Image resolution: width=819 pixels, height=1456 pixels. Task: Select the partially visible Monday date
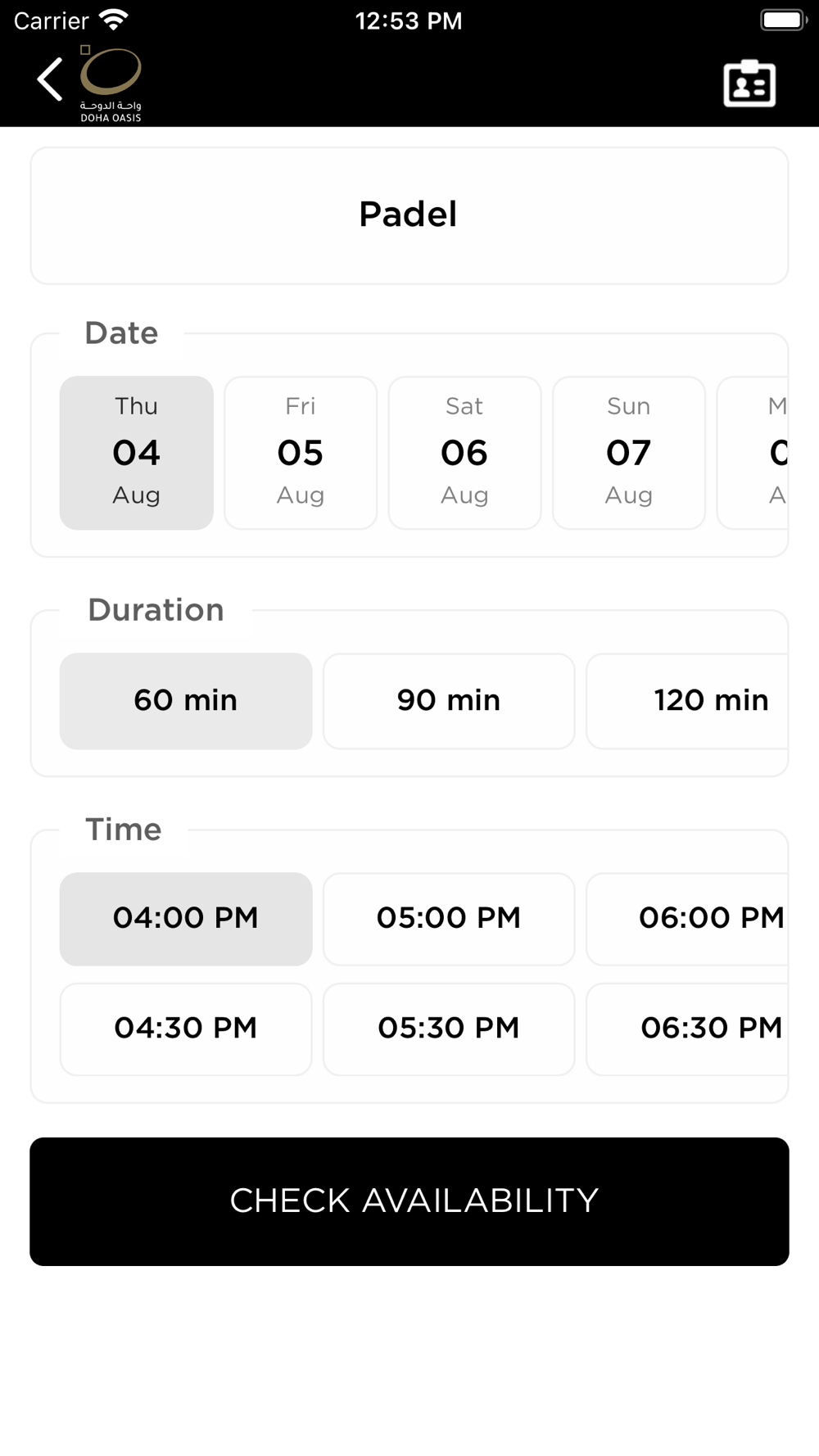point(753,453)
